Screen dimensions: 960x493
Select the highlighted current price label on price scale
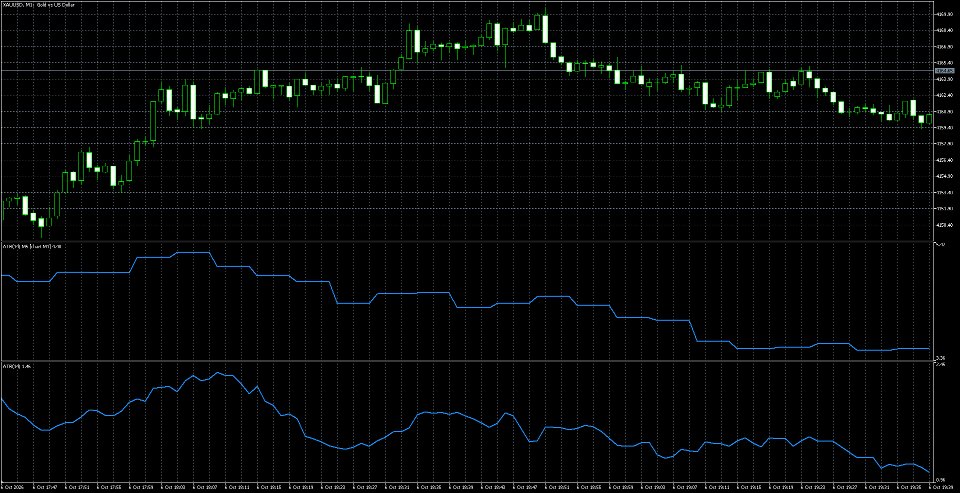click(x=943, y=71)
